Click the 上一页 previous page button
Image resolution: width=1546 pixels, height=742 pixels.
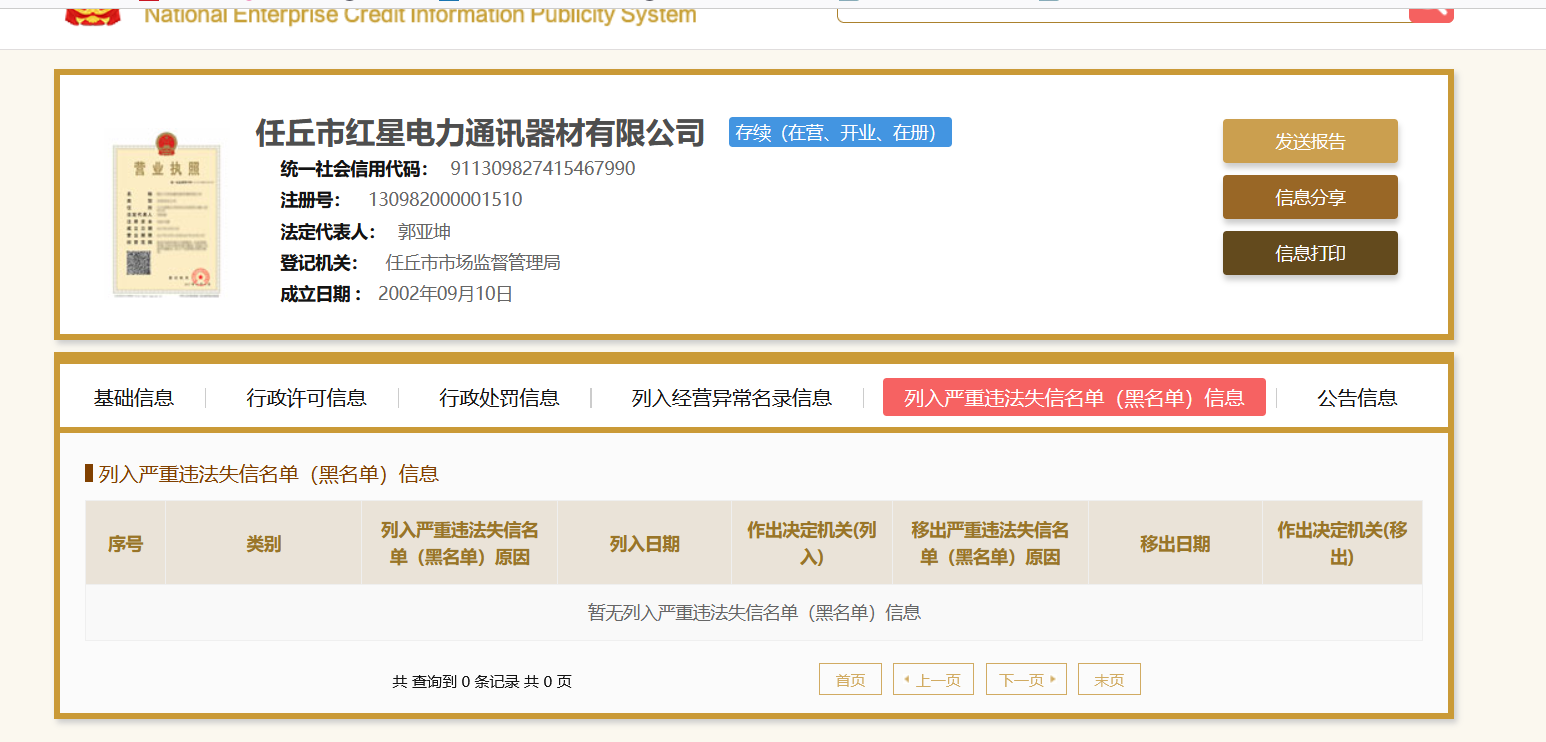coord(933,679)
